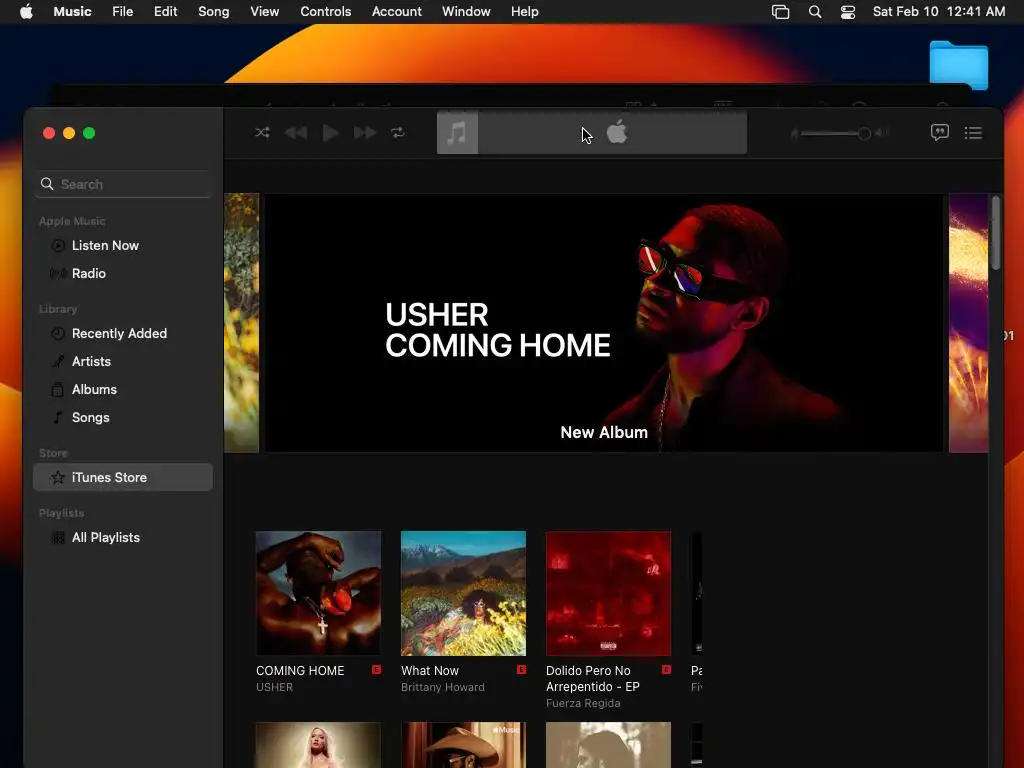Open the Help menu

click(524, 12)
